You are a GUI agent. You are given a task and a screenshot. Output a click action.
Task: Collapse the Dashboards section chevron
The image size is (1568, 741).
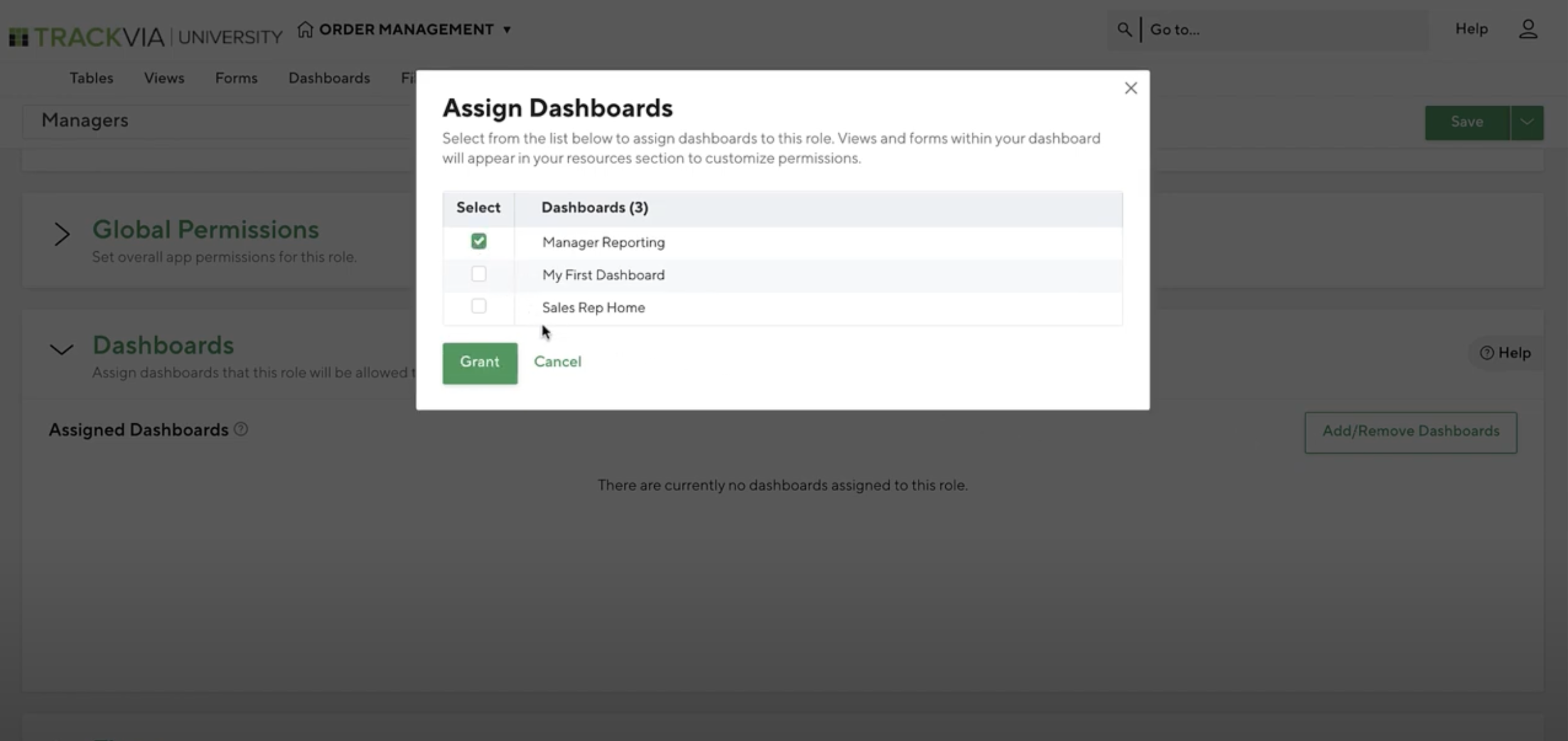tap(62, 349)
